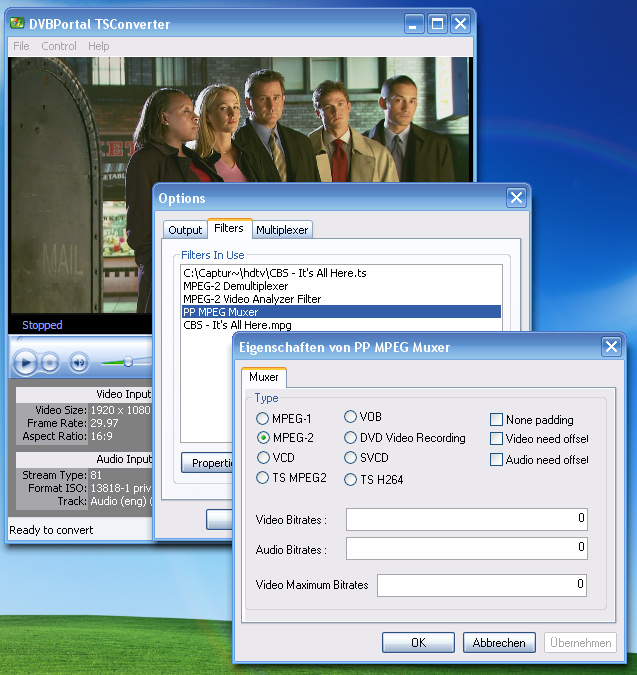Toggle the Video need offset checkbox
This screenshot has width=637, height=675.
[x=497, y=440]
